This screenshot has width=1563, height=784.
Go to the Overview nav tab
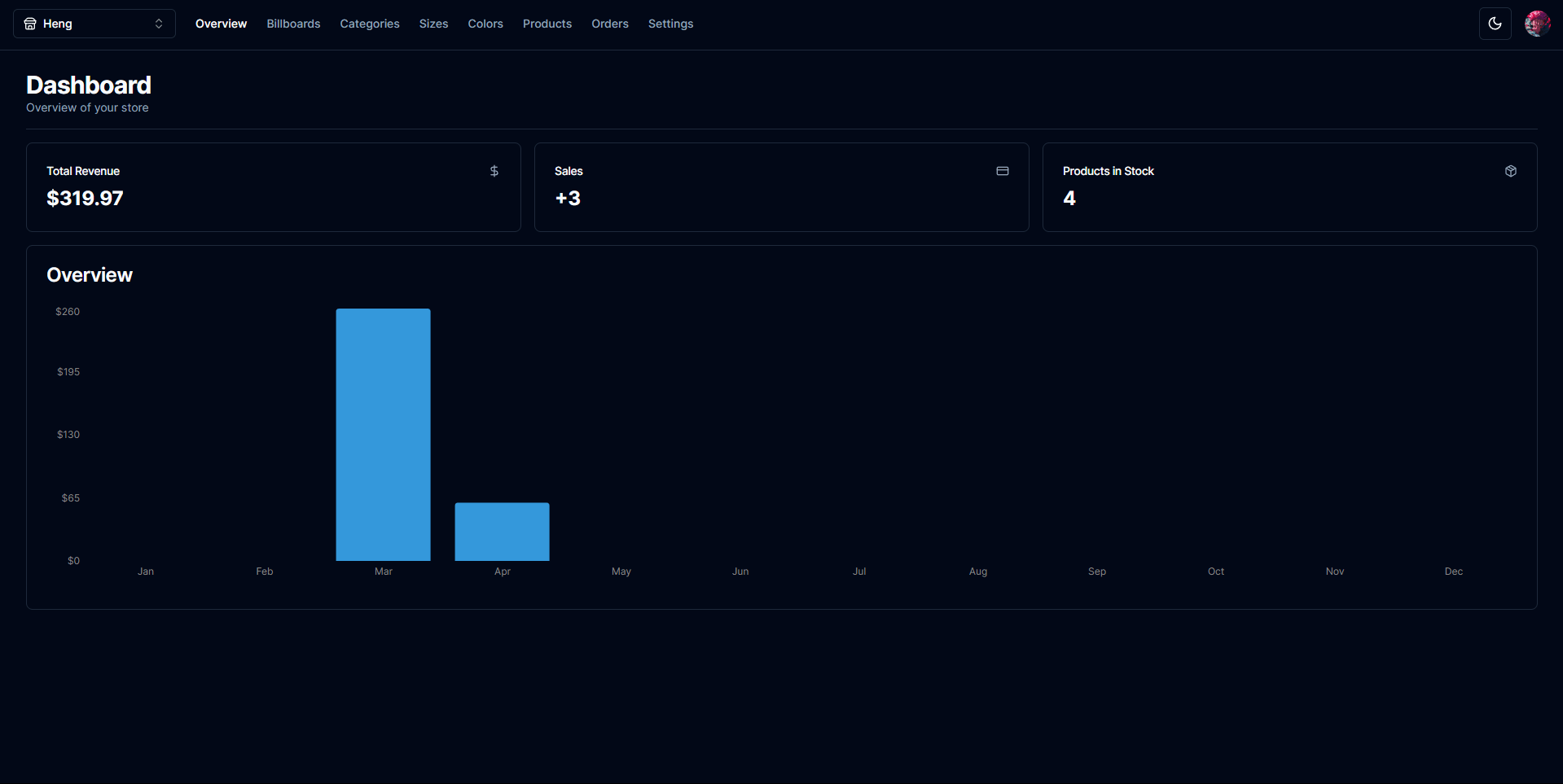point(221,24)
